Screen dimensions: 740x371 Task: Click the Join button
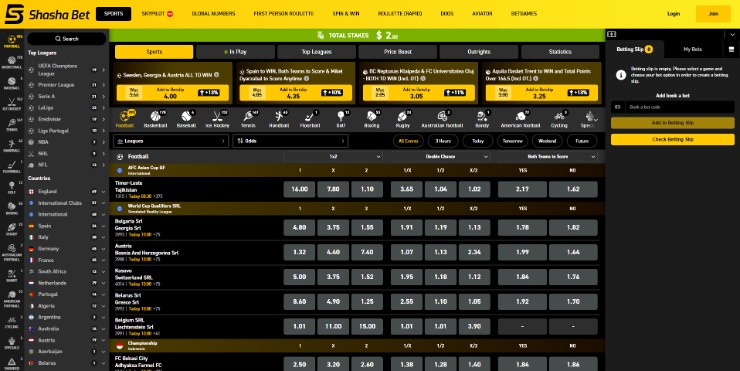coord(713,14)
